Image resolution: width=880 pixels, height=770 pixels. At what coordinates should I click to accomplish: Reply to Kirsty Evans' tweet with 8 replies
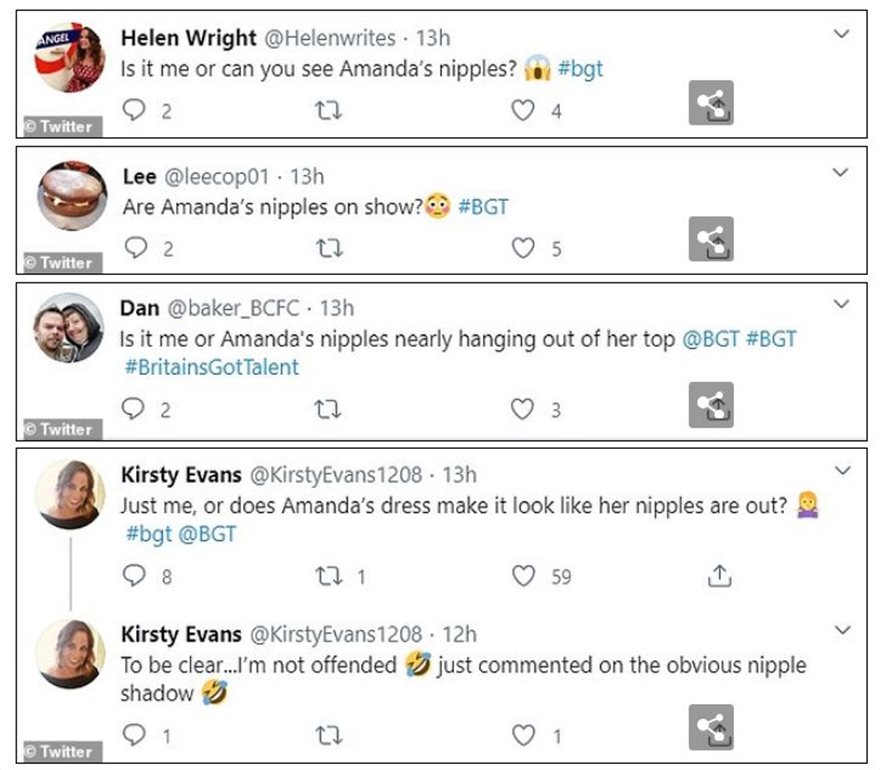coord(134,576)
